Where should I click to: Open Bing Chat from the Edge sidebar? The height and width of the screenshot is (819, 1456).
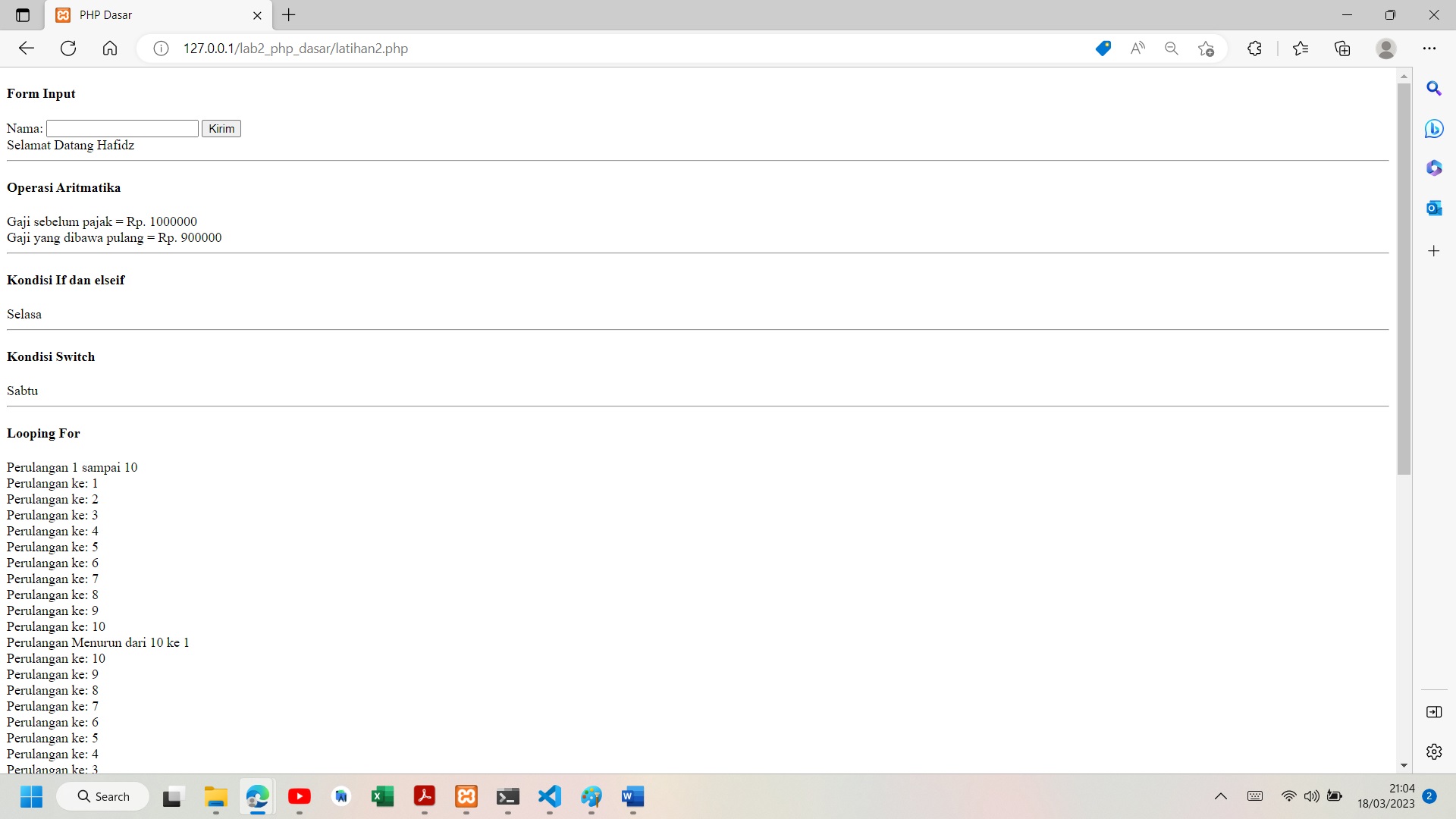1434,129
